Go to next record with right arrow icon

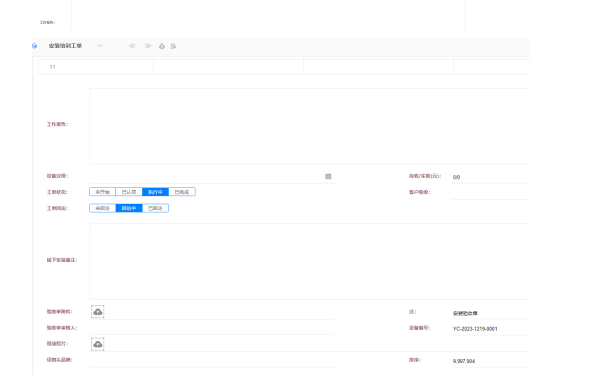[x=148, y=46]
